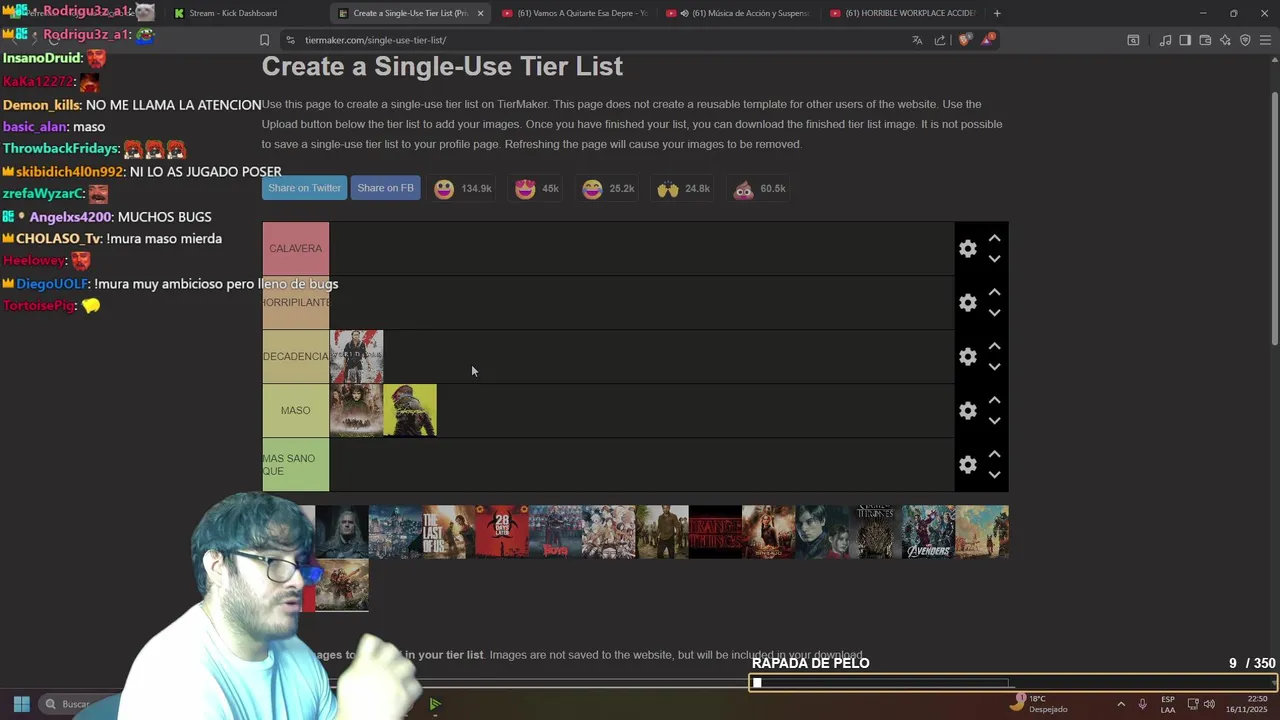Move HORRIPILANTE tier up with arrow
This screenshot has height=720, width=1280.
pos(994,292)
